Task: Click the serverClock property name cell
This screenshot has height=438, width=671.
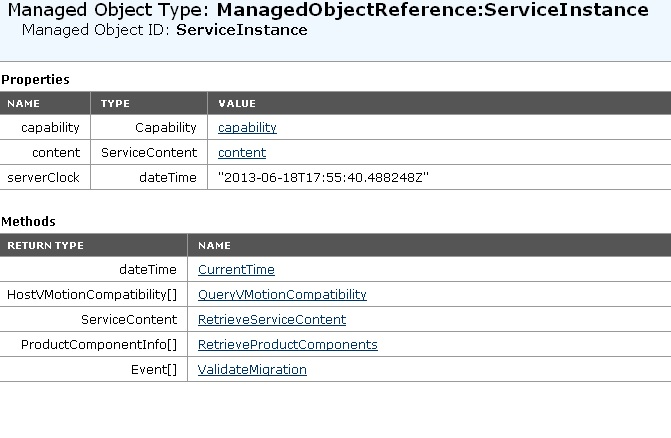Action: 43,178
